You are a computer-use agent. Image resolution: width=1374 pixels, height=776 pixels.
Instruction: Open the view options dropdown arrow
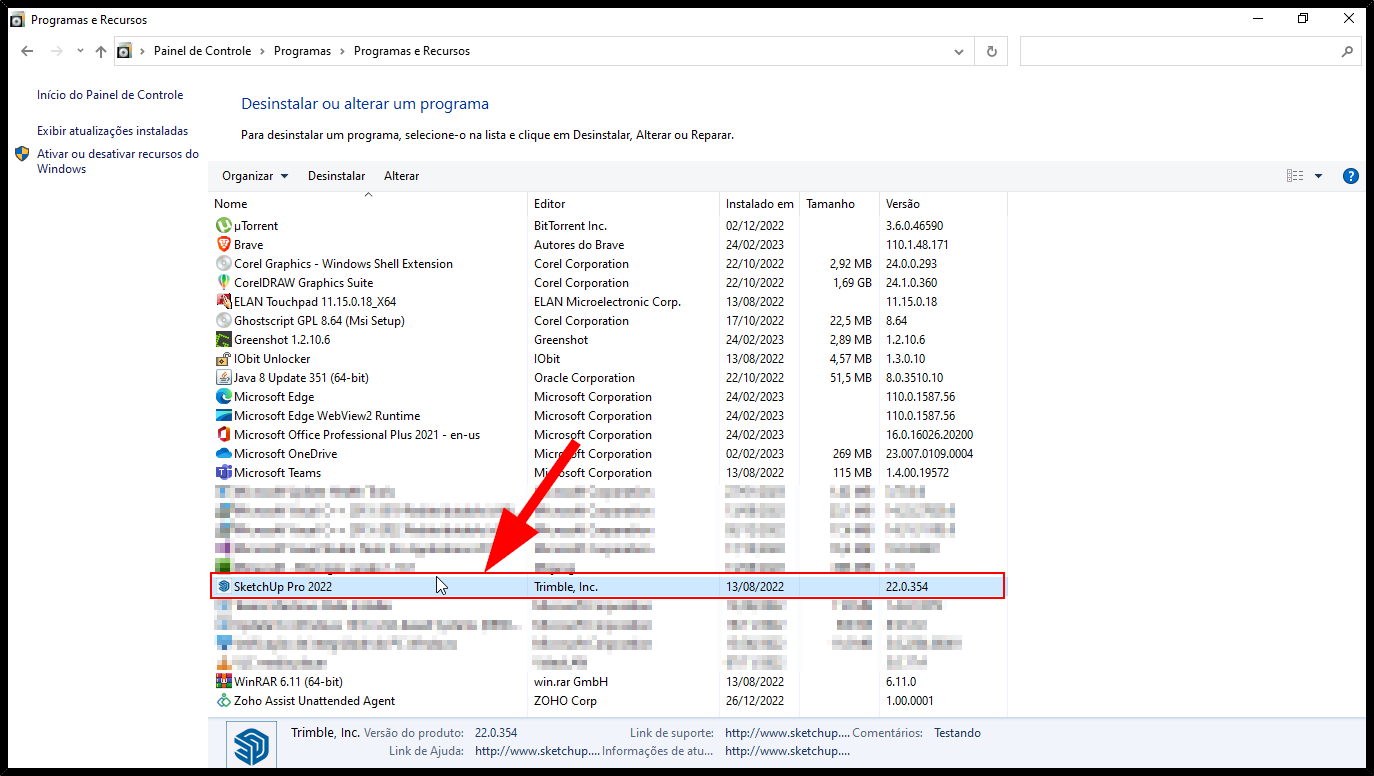pyautogui.click(x=1318, y=176)
